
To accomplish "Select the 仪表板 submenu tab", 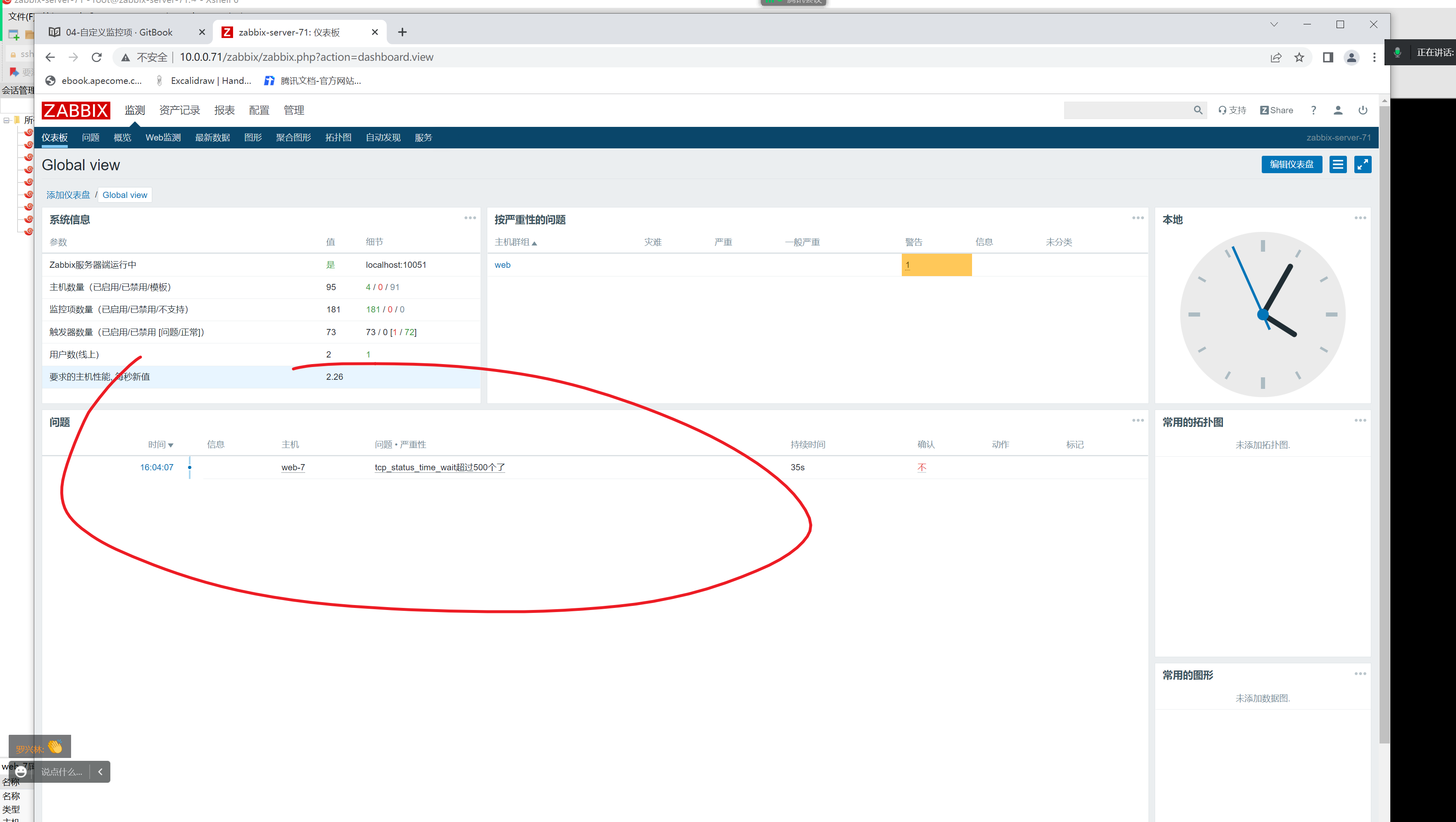I will tap(54, 137).
